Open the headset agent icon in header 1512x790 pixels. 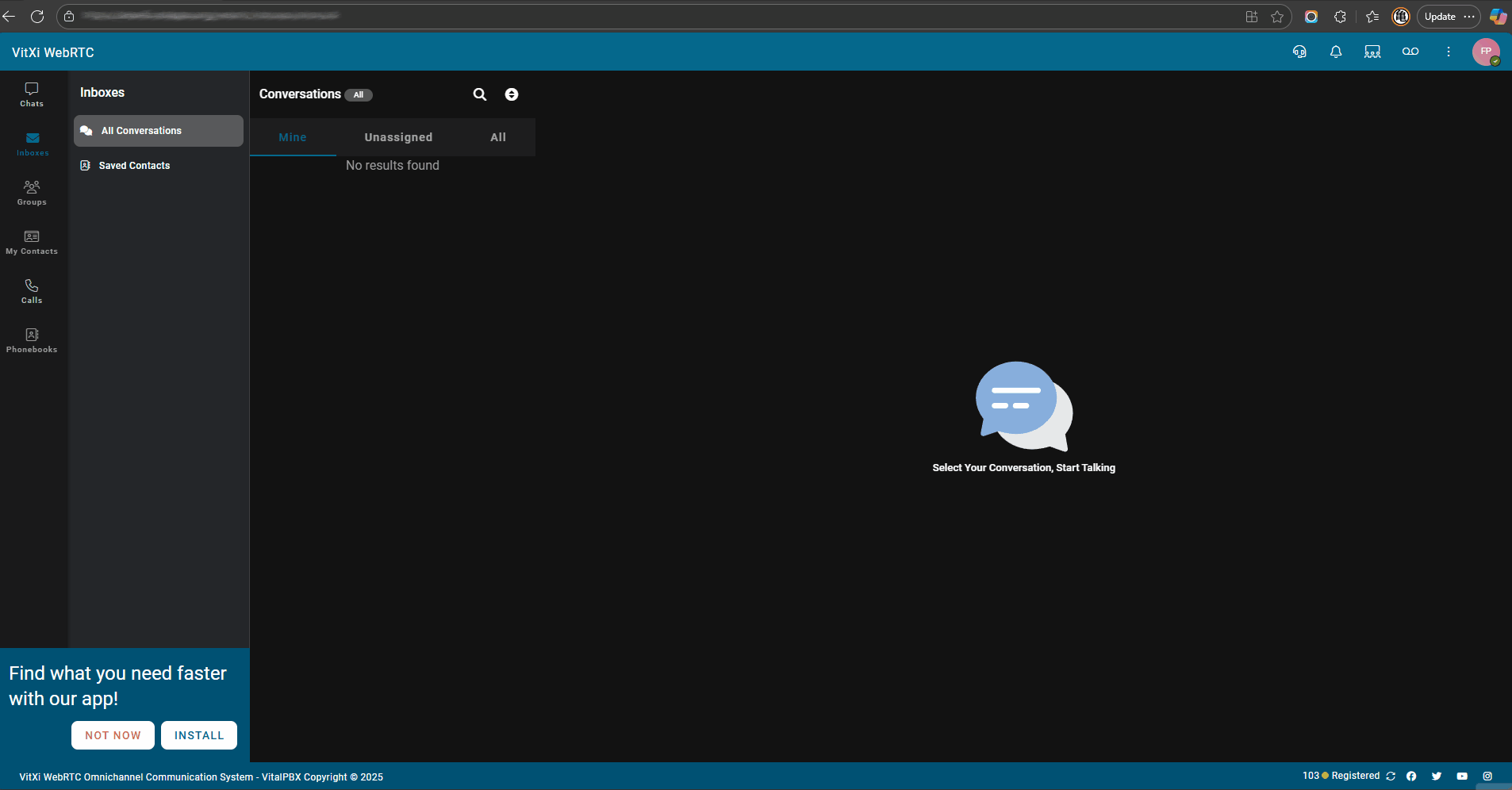coord(1299,52)
